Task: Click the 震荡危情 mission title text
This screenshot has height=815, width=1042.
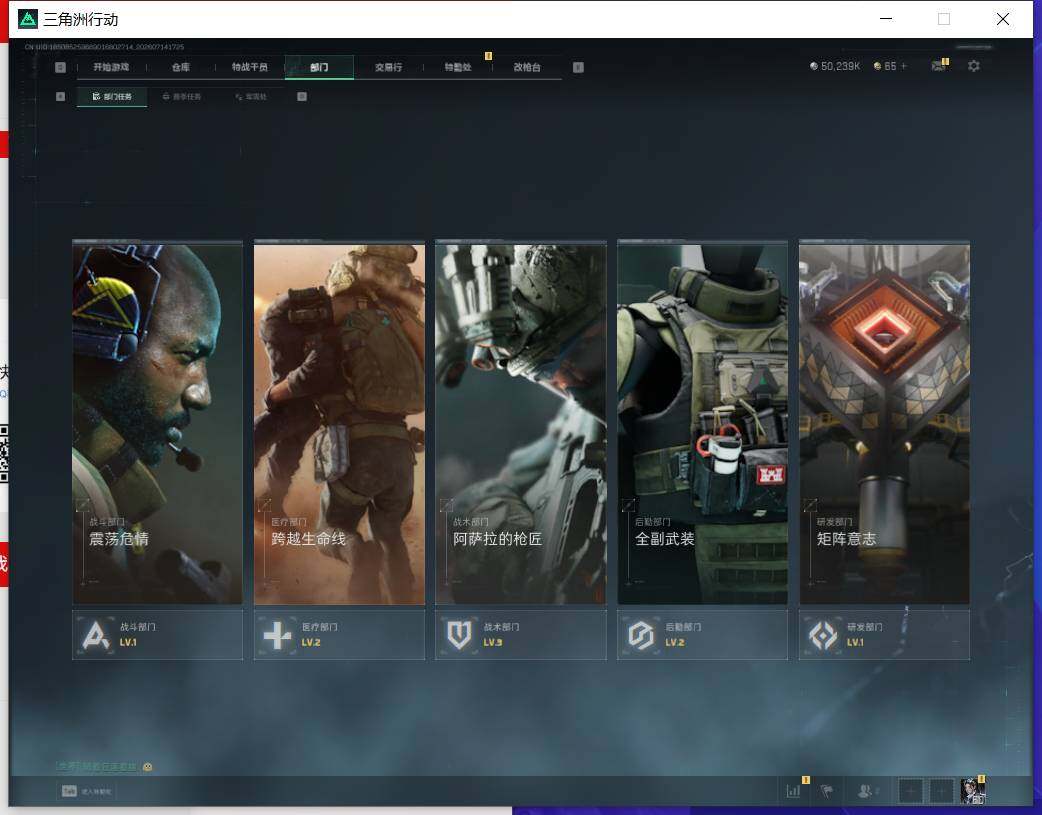Action: 119,539
